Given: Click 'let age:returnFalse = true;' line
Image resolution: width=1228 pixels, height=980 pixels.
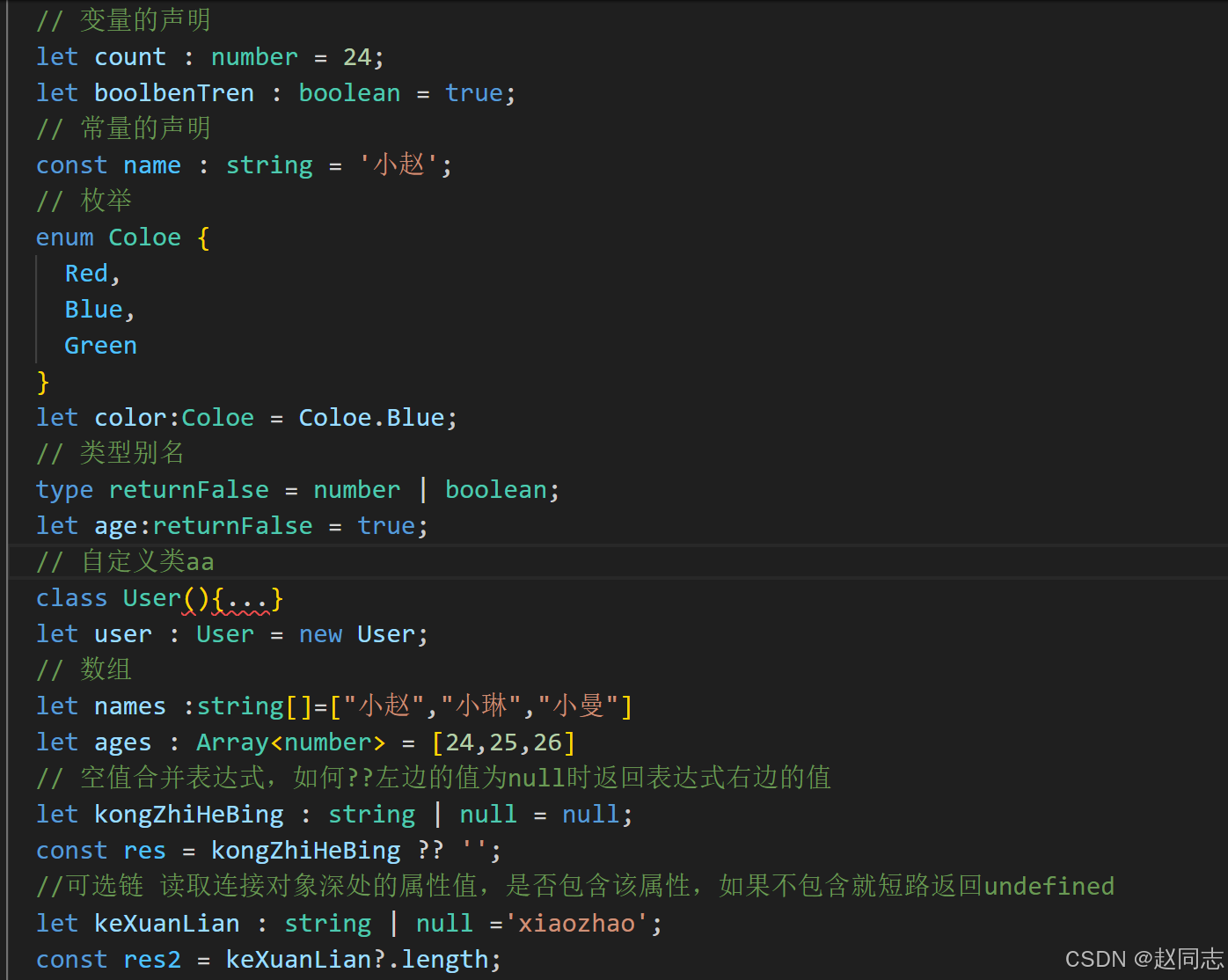Looking at the screenshot, I should coord(232,526).
